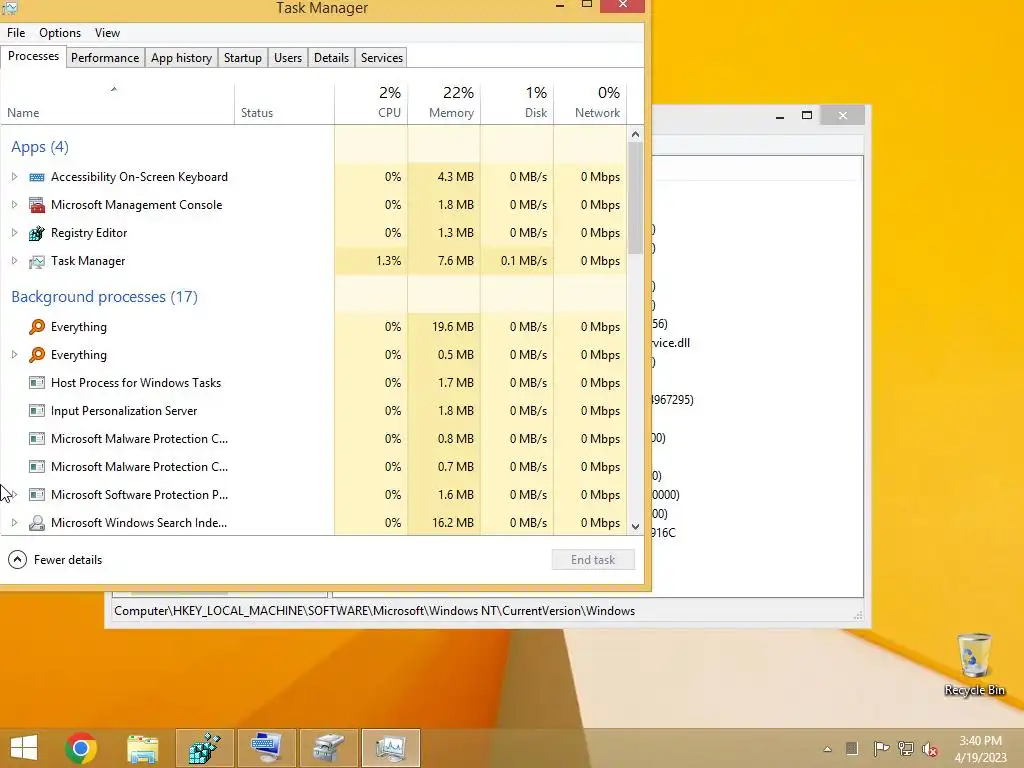Switch to On-Screen Keyboard taskbar icon

pos(266,748)
